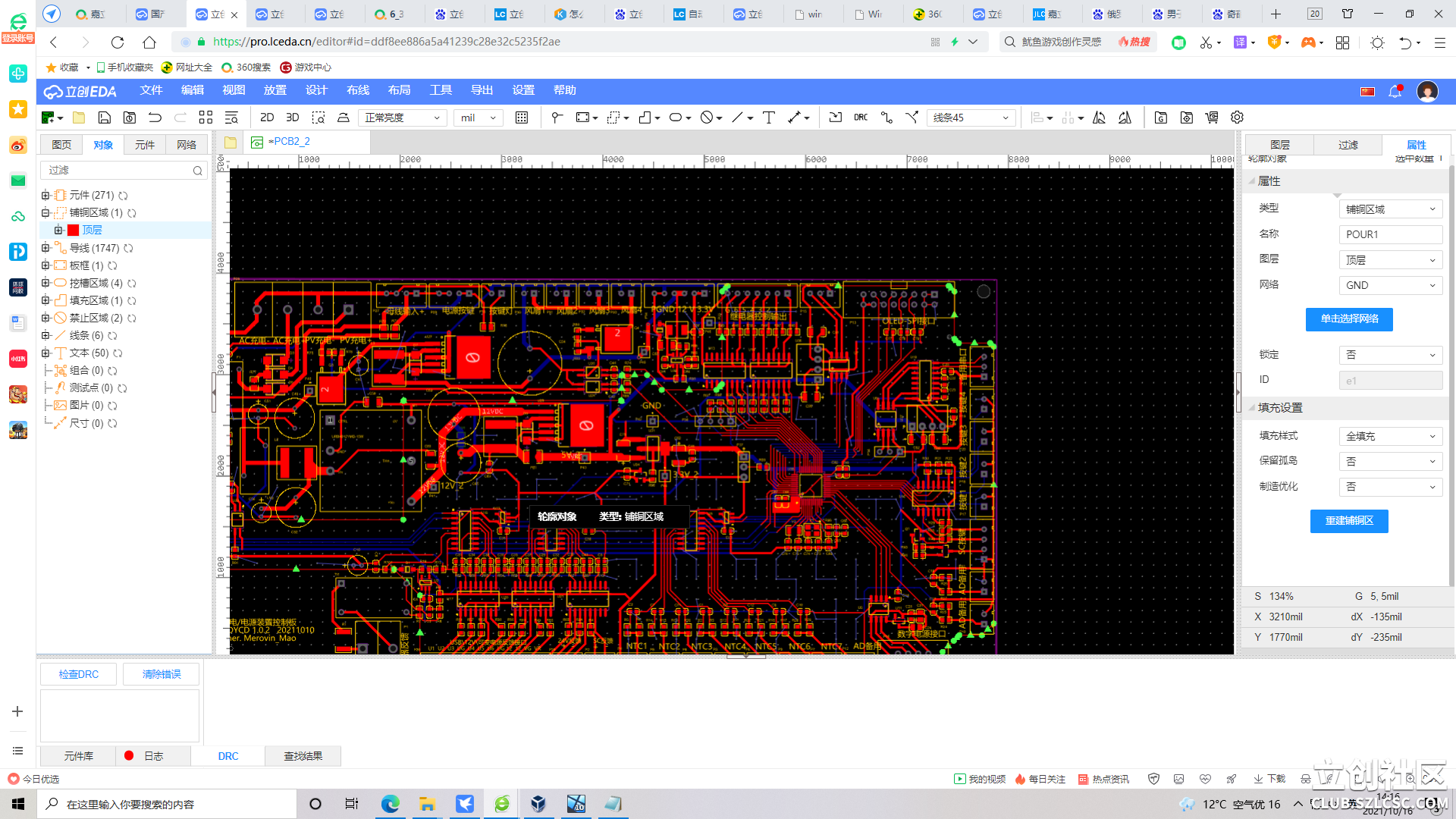1456x819 pixels.
Task: Click the Save icon in the toolbar
Action: (105, 118)
